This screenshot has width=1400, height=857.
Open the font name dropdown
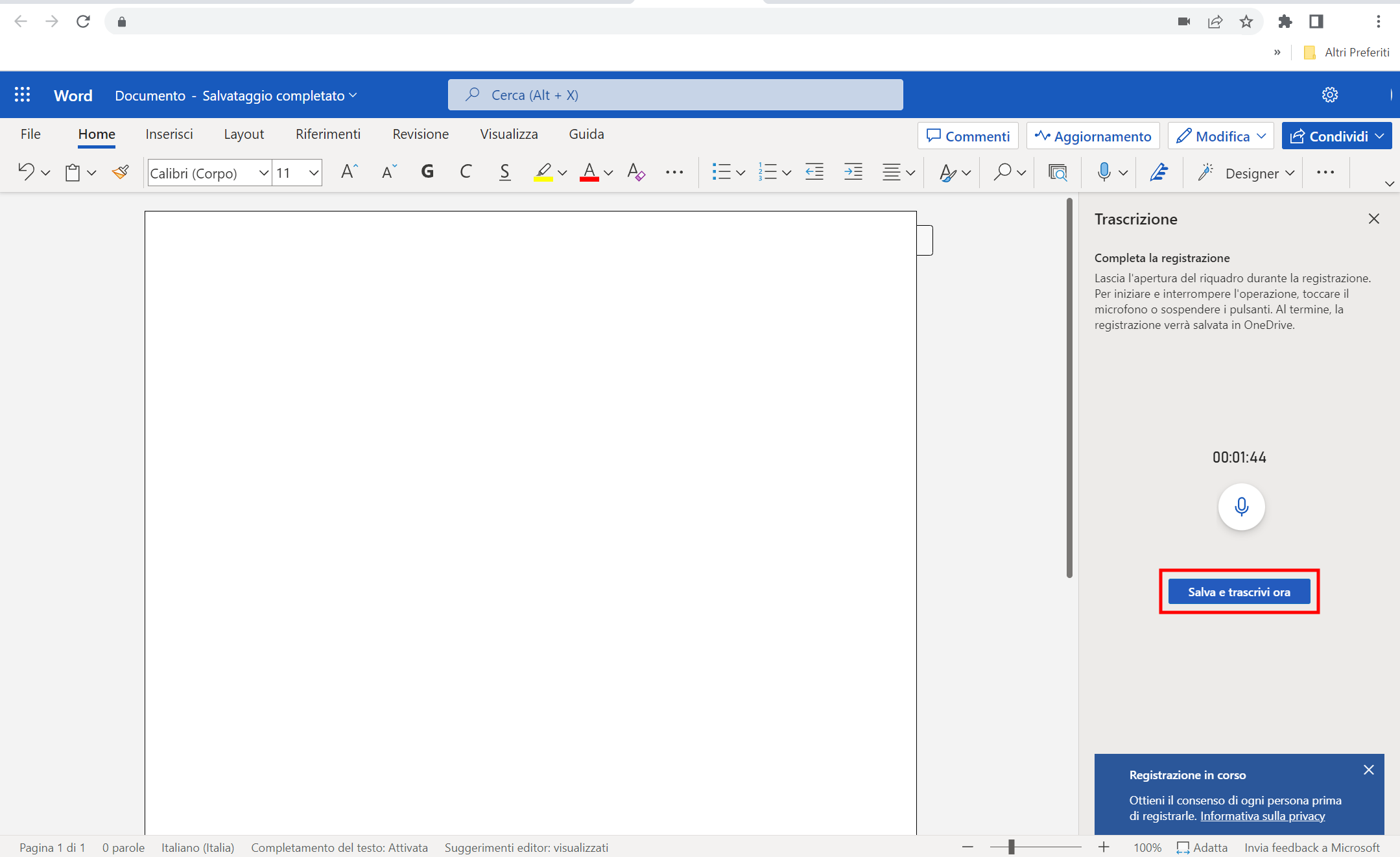262,173
